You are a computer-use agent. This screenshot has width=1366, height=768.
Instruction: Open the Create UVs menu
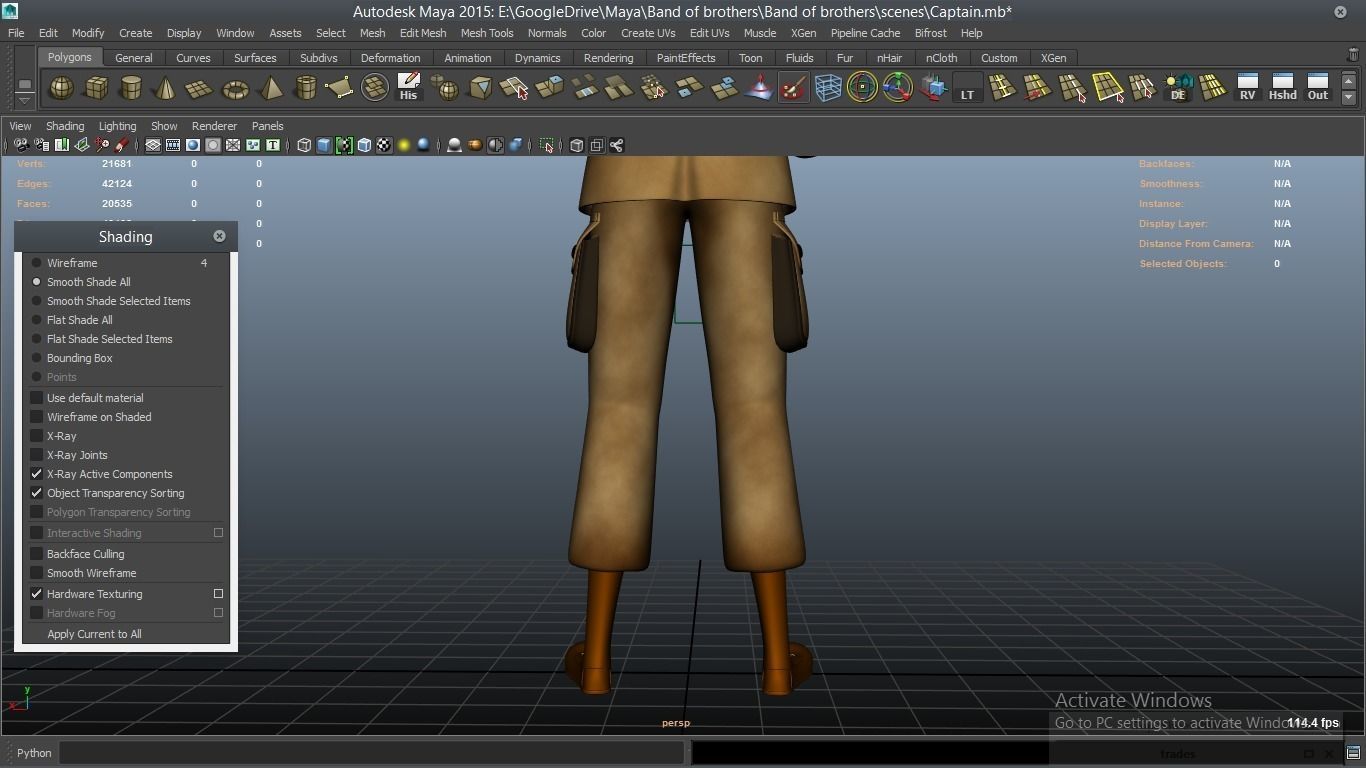click(648, 33)
